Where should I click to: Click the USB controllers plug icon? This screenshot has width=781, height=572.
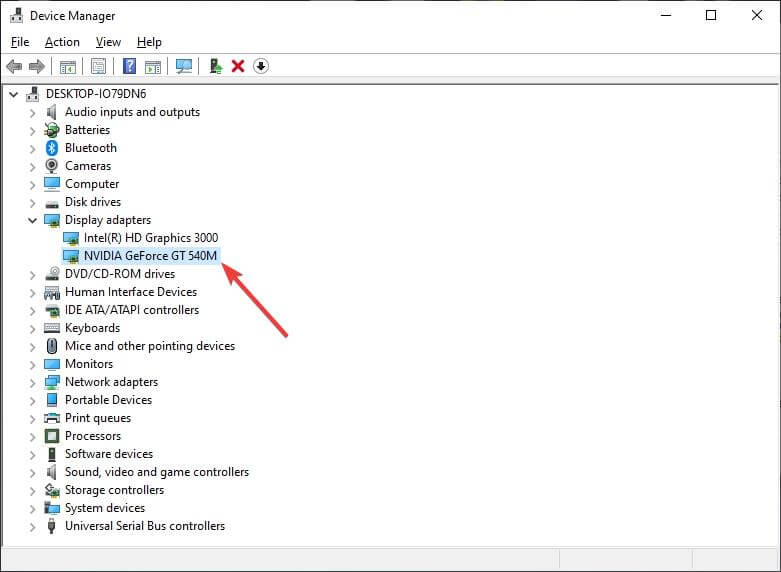51,526
